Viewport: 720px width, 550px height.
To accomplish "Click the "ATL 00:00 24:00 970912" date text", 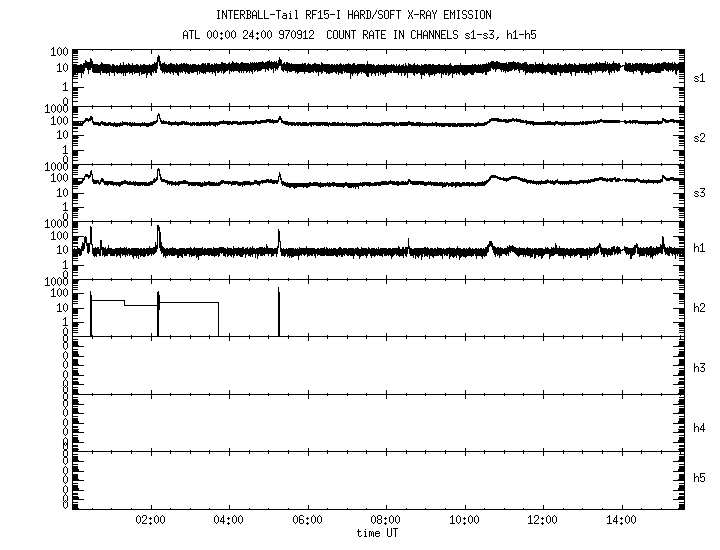I will pos(248,35).
